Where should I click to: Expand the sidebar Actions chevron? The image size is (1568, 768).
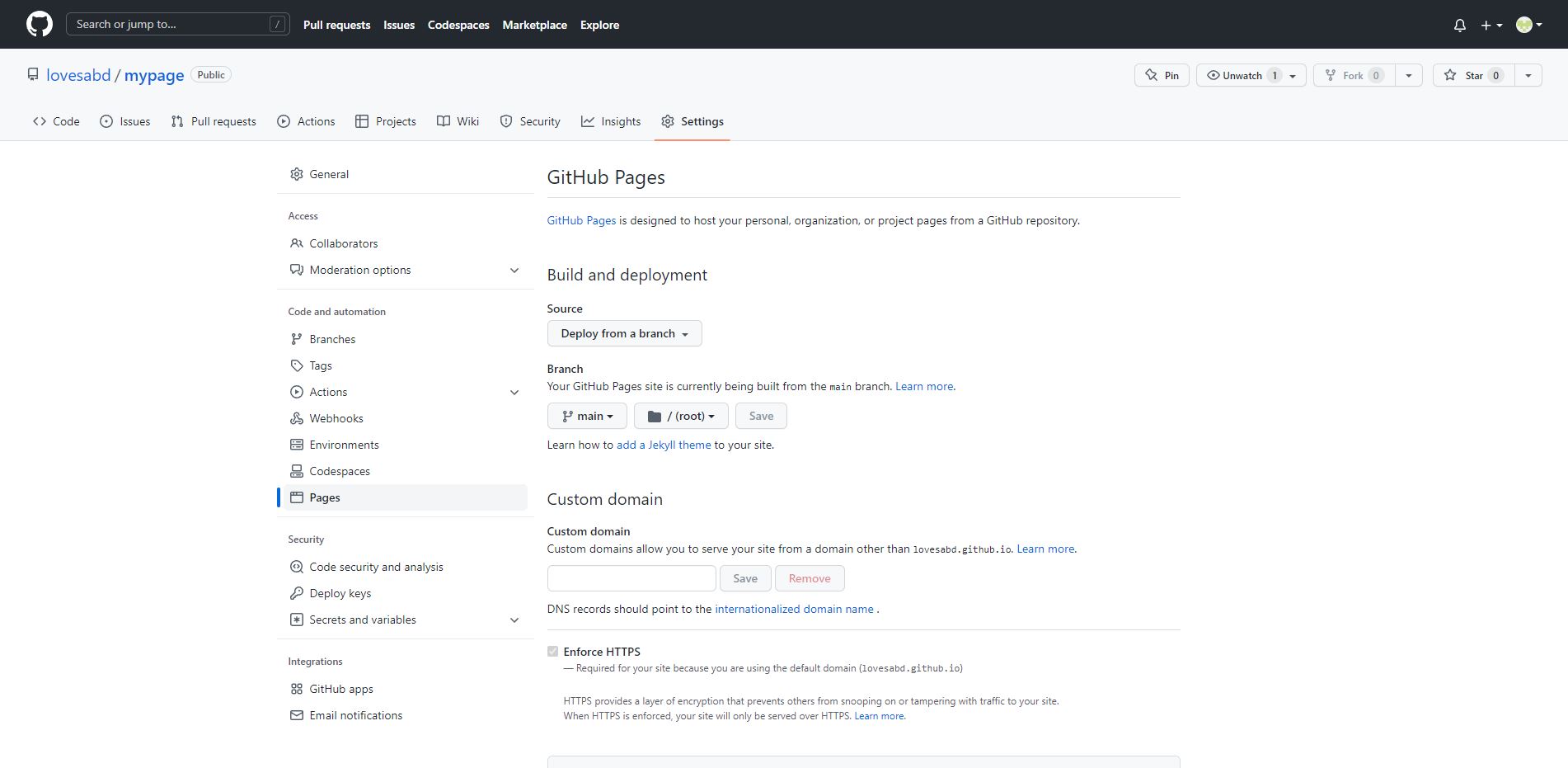[x=514, y=392]
